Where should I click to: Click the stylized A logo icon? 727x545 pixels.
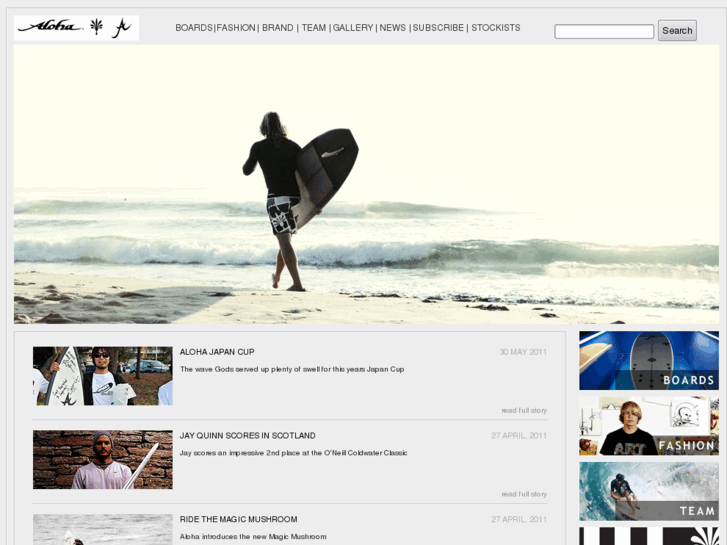122,28
